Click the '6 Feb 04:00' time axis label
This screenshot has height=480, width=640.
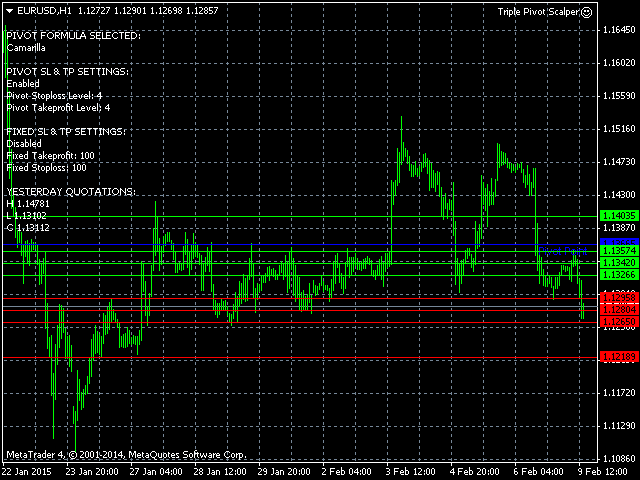coord(539,472)
